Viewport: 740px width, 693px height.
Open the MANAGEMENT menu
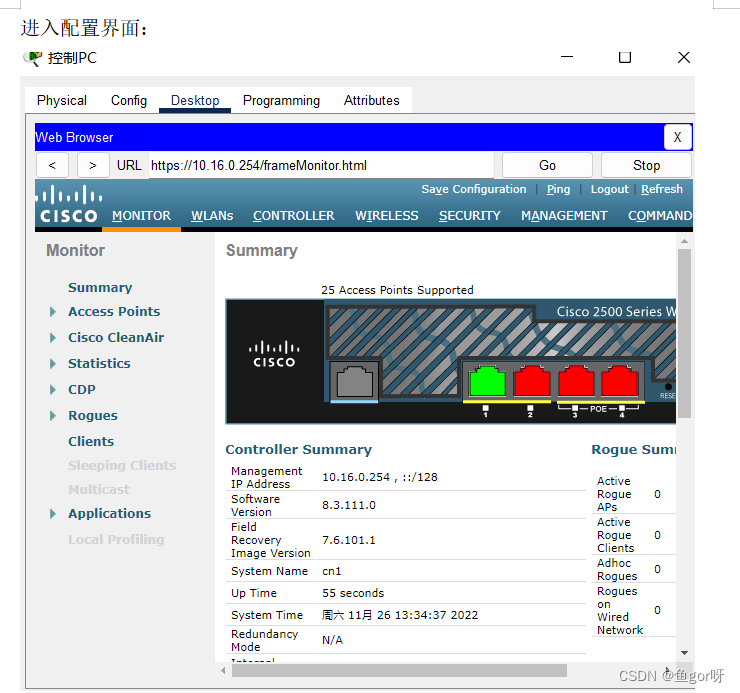click(564, 216)
